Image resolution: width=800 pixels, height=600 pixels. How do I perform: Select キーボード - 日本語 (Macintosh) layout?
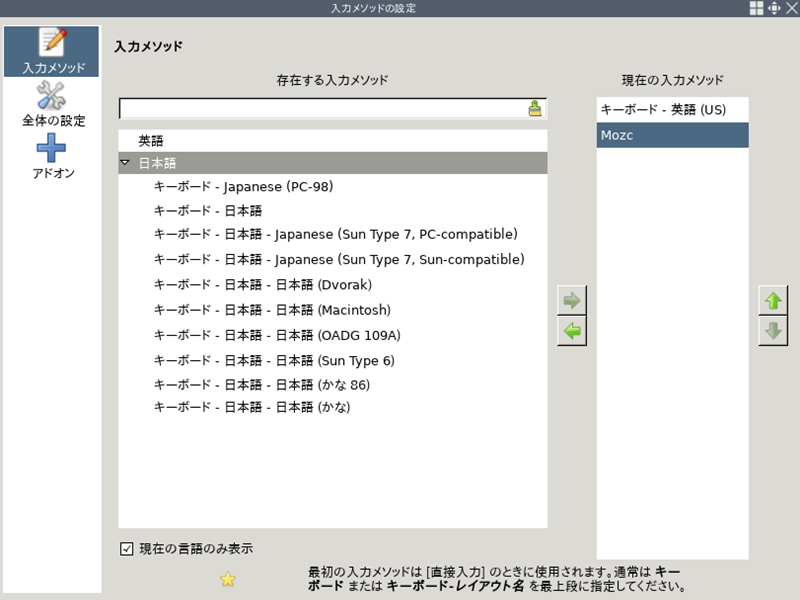click(272, 310)
